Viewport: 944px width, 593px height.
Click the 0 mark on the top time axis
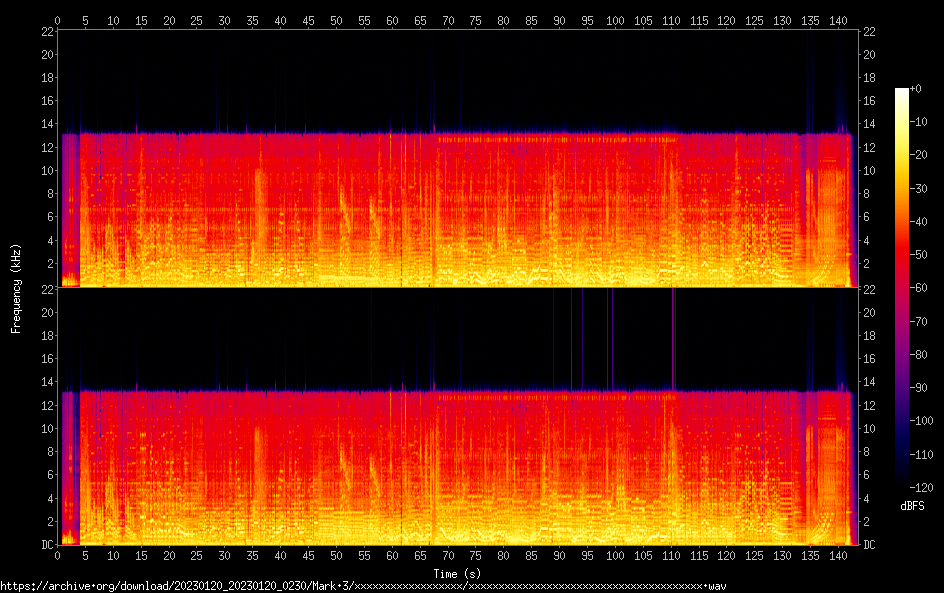tap(58, 18)
